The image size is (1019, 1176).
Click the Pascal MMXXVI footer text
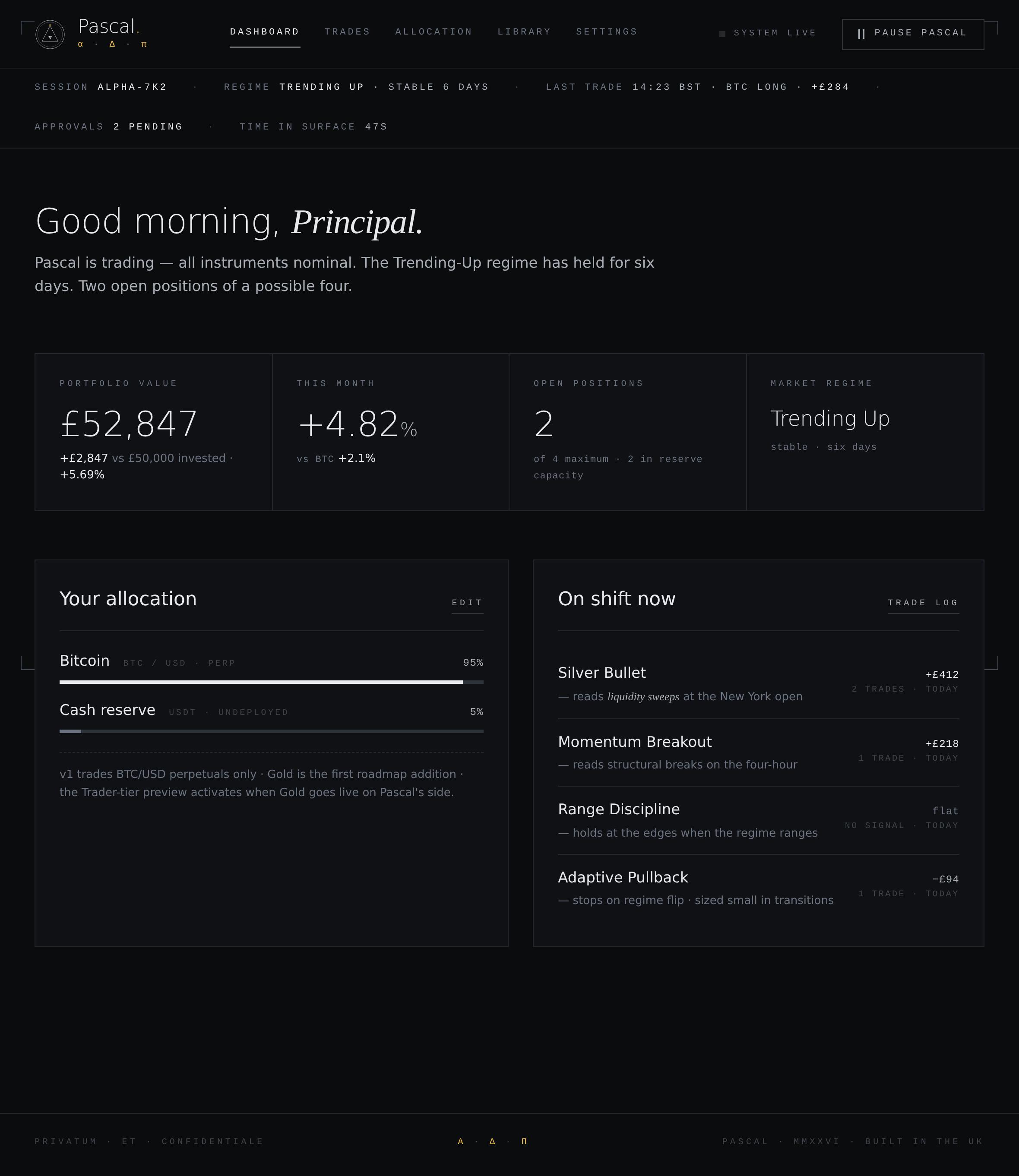pos(852,1141)
